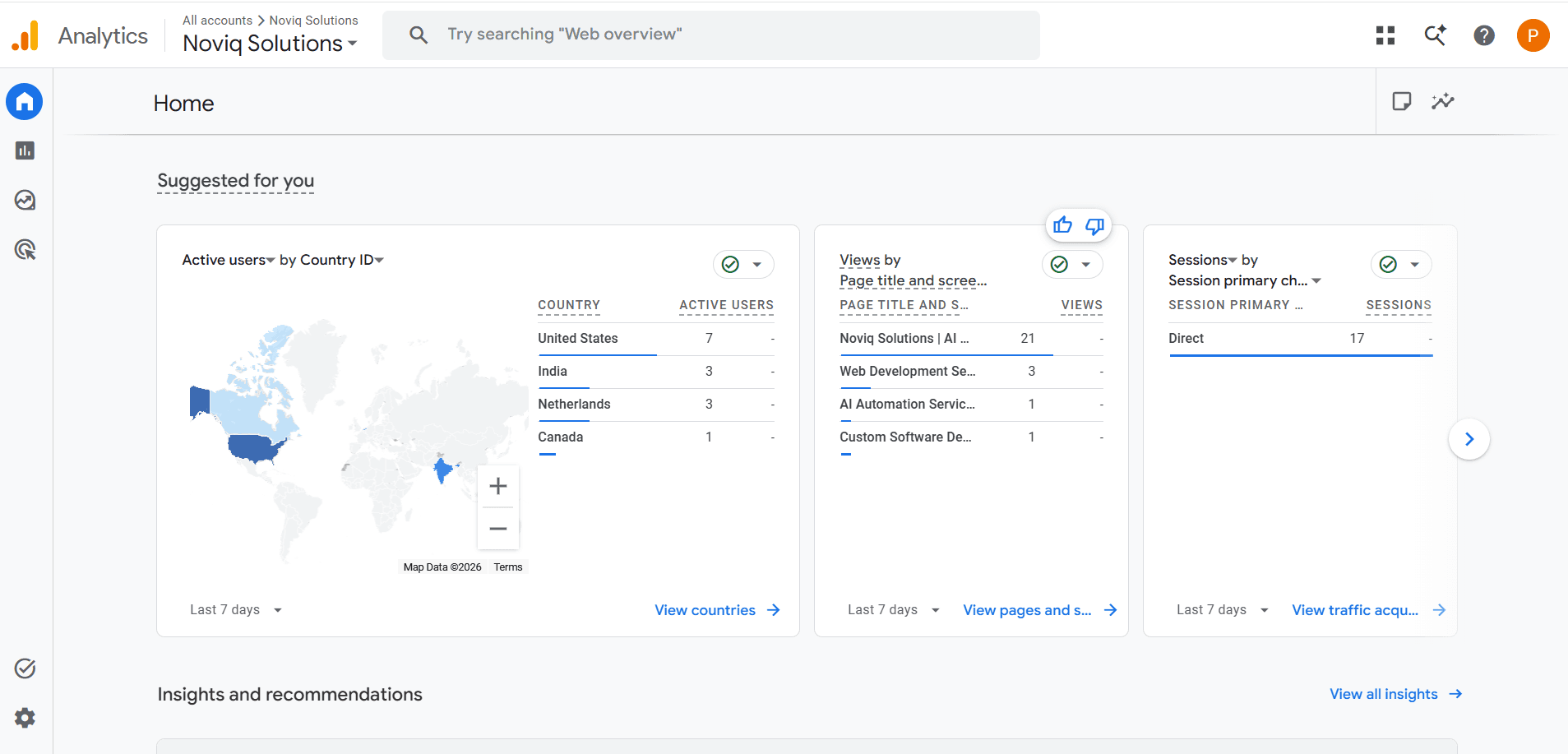Show next suggested cards with arrow
The width and height of the screenshot is (1568, 754).
click(x=1469, y=439)
